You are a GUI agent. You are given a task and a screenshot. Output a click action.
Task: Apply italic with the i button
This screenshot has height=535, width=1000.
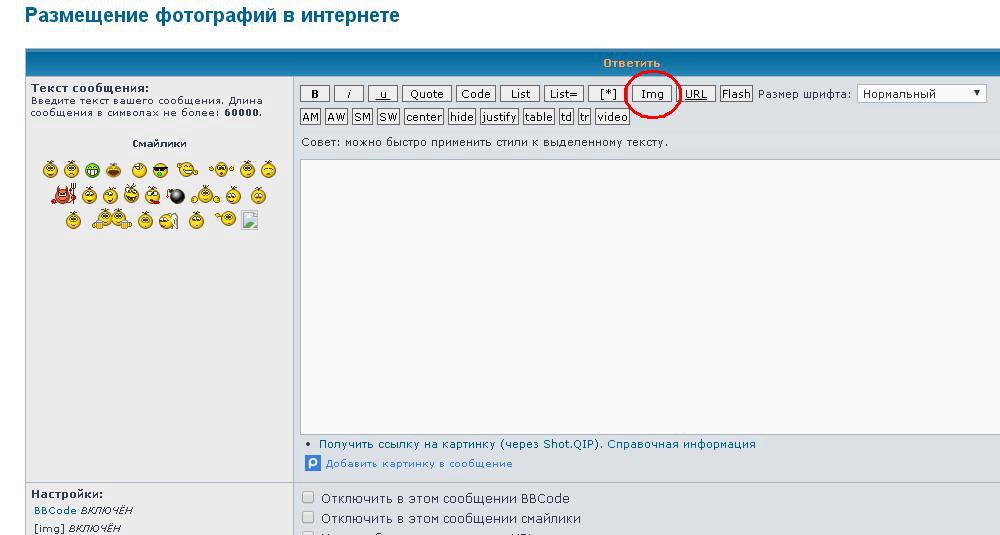click(349, 94)
